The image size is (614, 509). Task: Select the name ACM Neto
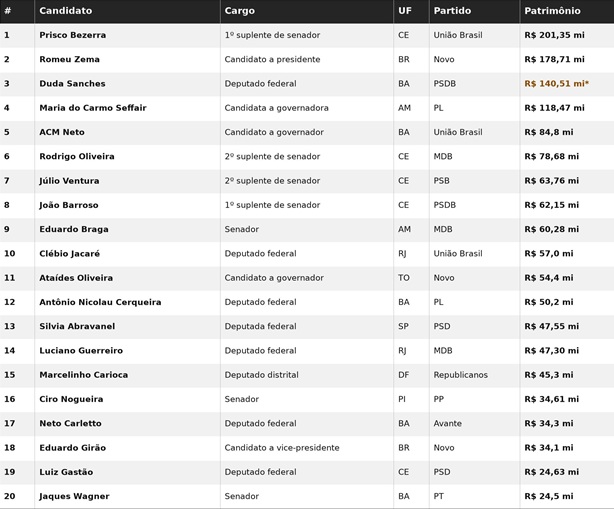click(62, 132)
